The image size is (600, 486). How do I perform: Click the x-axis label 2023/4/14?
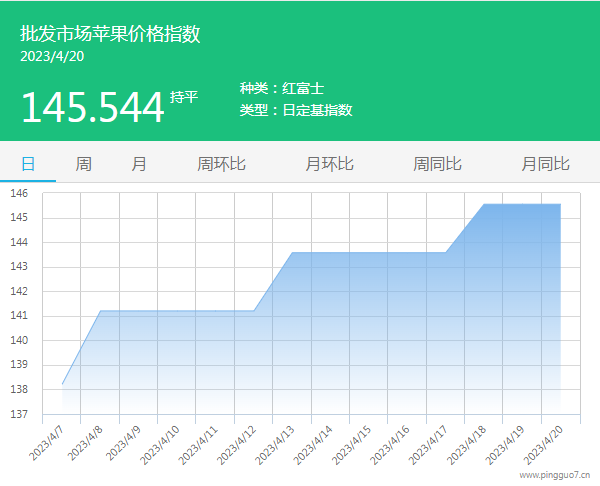313,445
